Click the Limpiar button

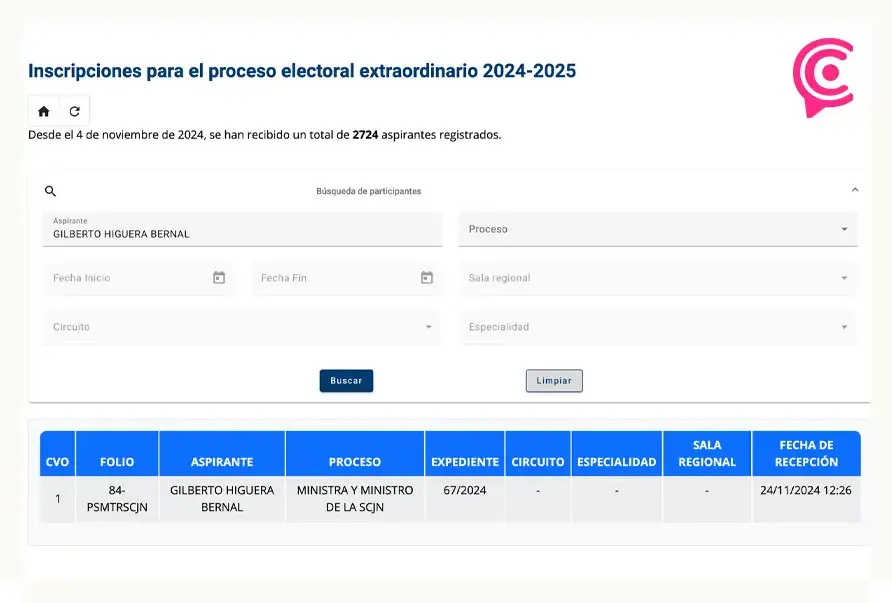click(x=554, y=381)
